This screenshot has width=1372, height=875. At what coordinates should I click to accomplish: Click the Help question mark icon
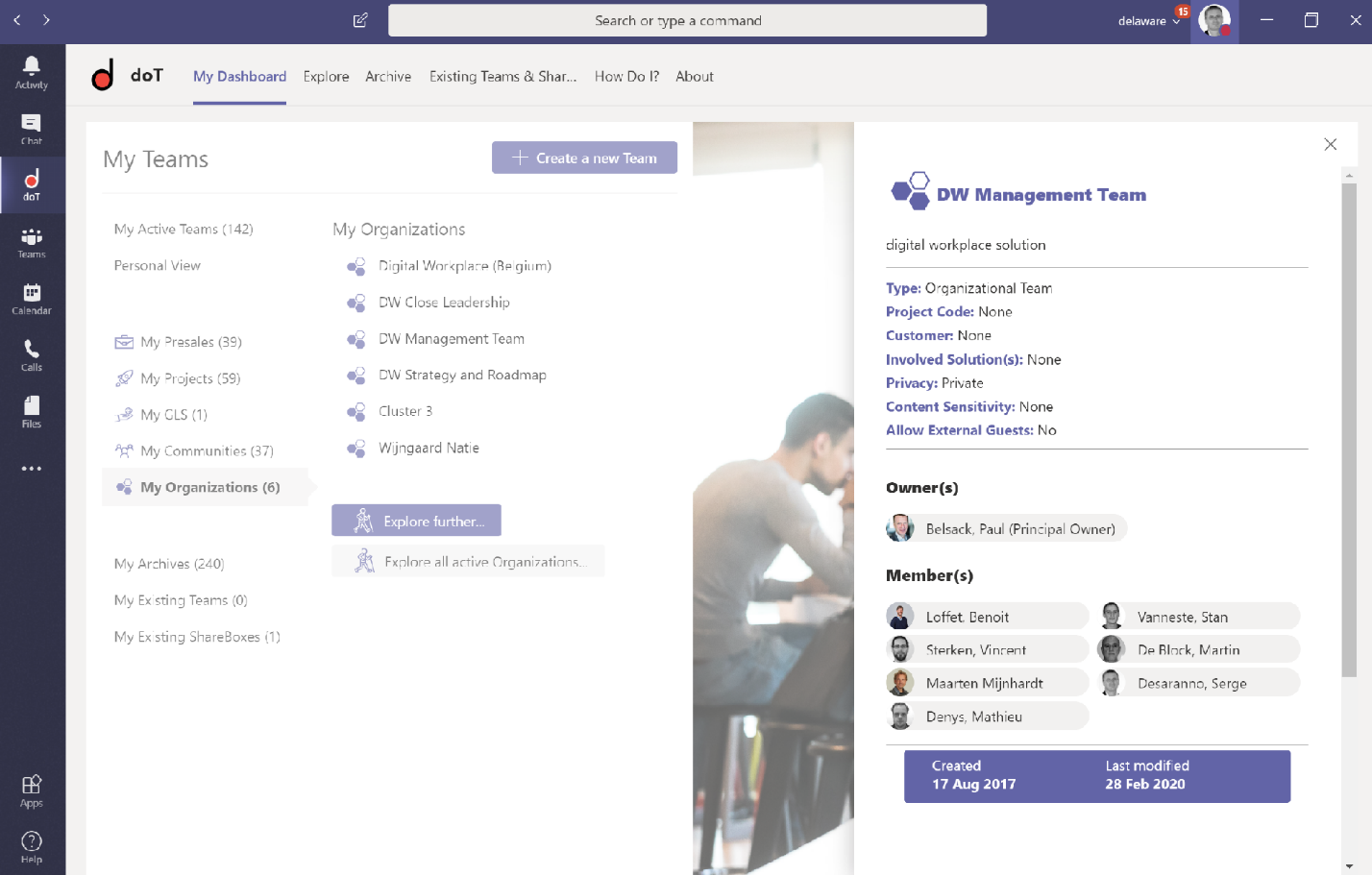click(32, 847)
